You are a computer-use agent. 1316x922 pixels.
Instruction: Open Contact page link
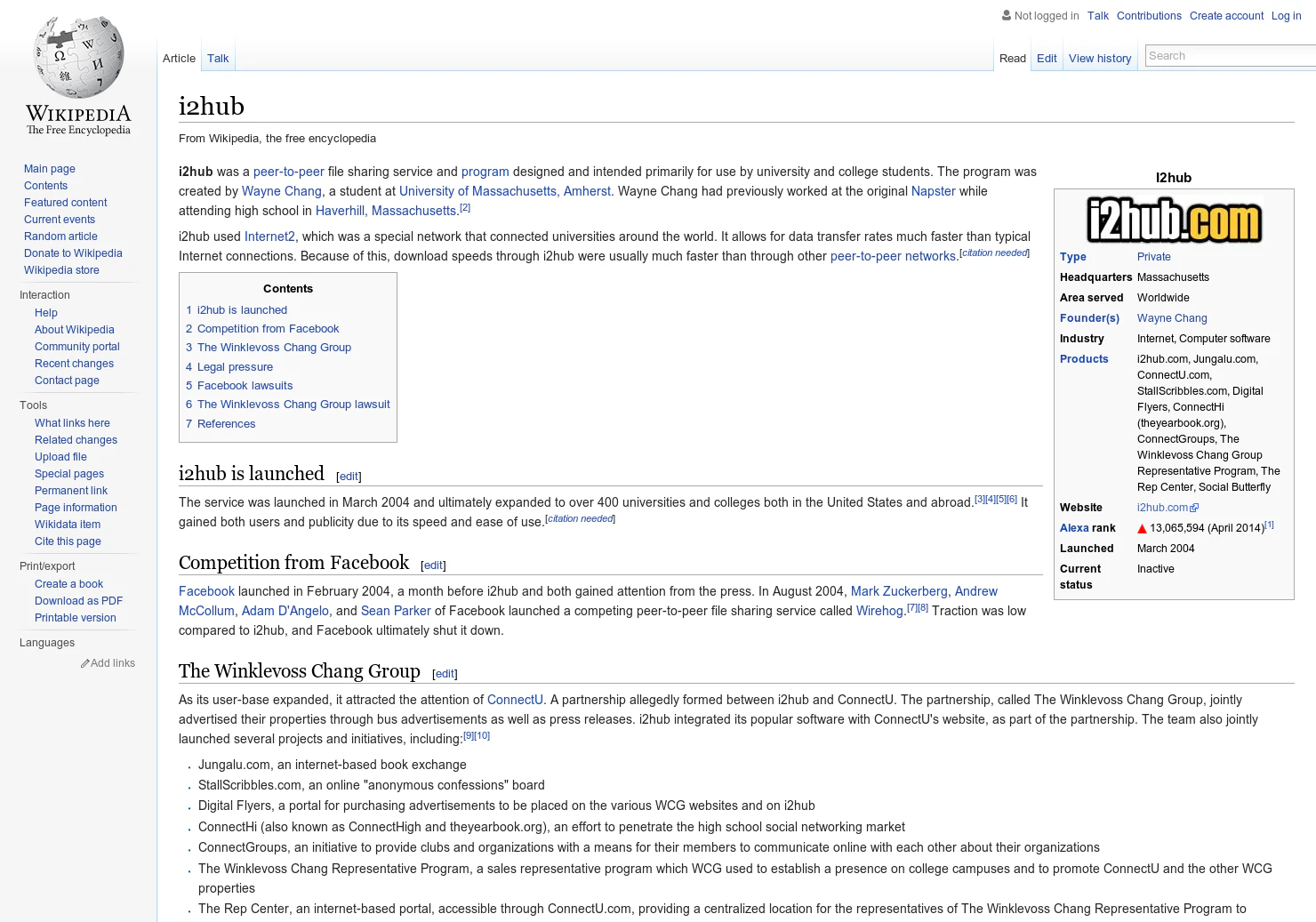(x=67, y=381)
